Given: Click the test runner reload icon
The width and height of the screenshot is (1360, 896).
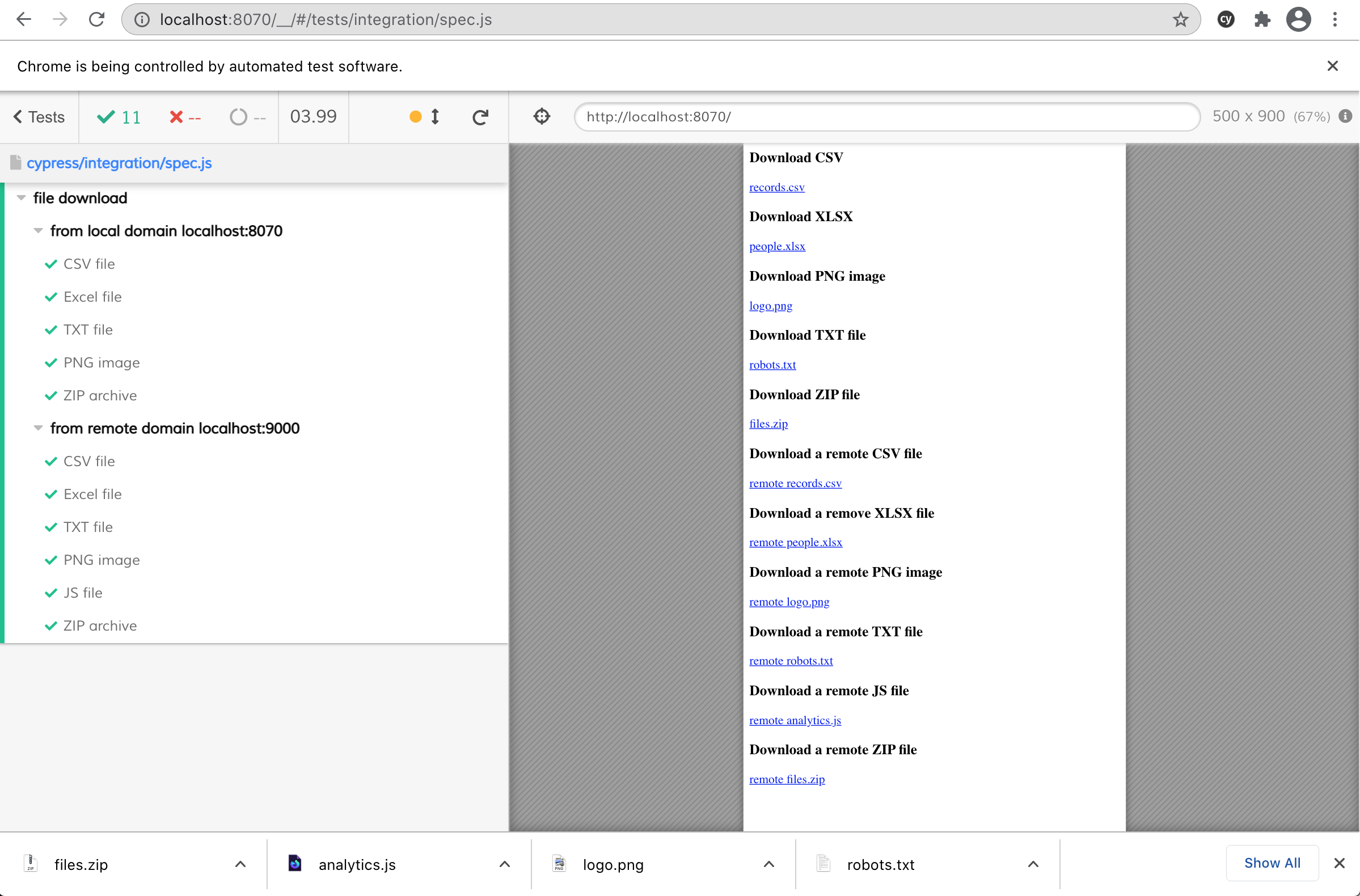Looking at the screenshot, I should click(x=480, y=117).
